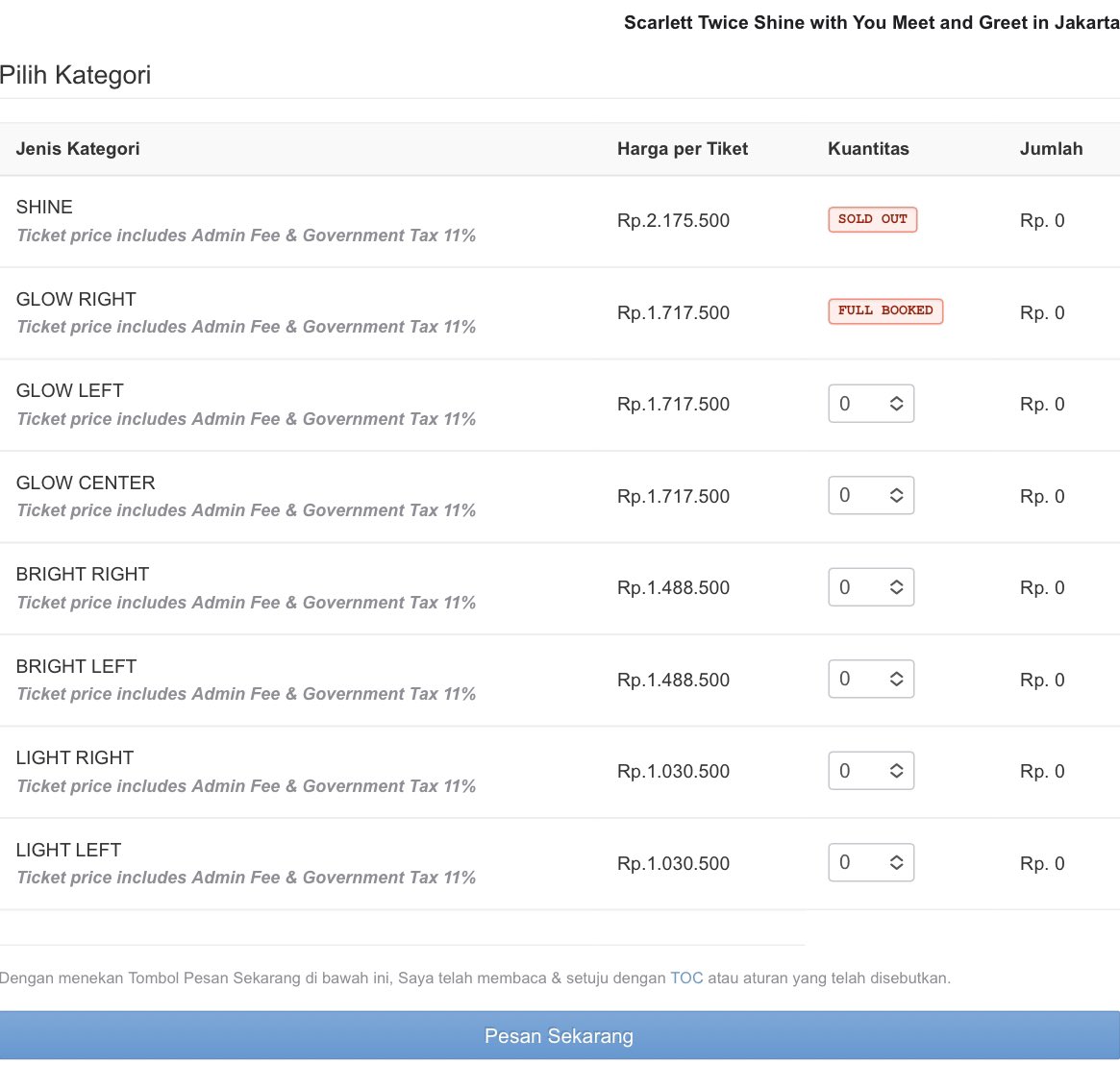Click the GLOW LEFT quantity field
Screen dimensions: 1120x1065
pyautogui.click(x=871, y=404)
